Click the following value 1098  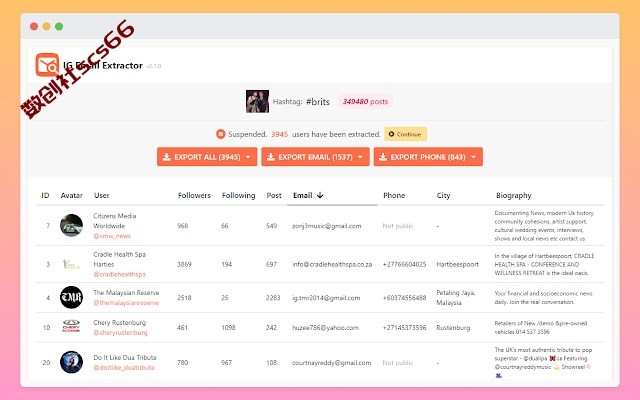point(228,327)
